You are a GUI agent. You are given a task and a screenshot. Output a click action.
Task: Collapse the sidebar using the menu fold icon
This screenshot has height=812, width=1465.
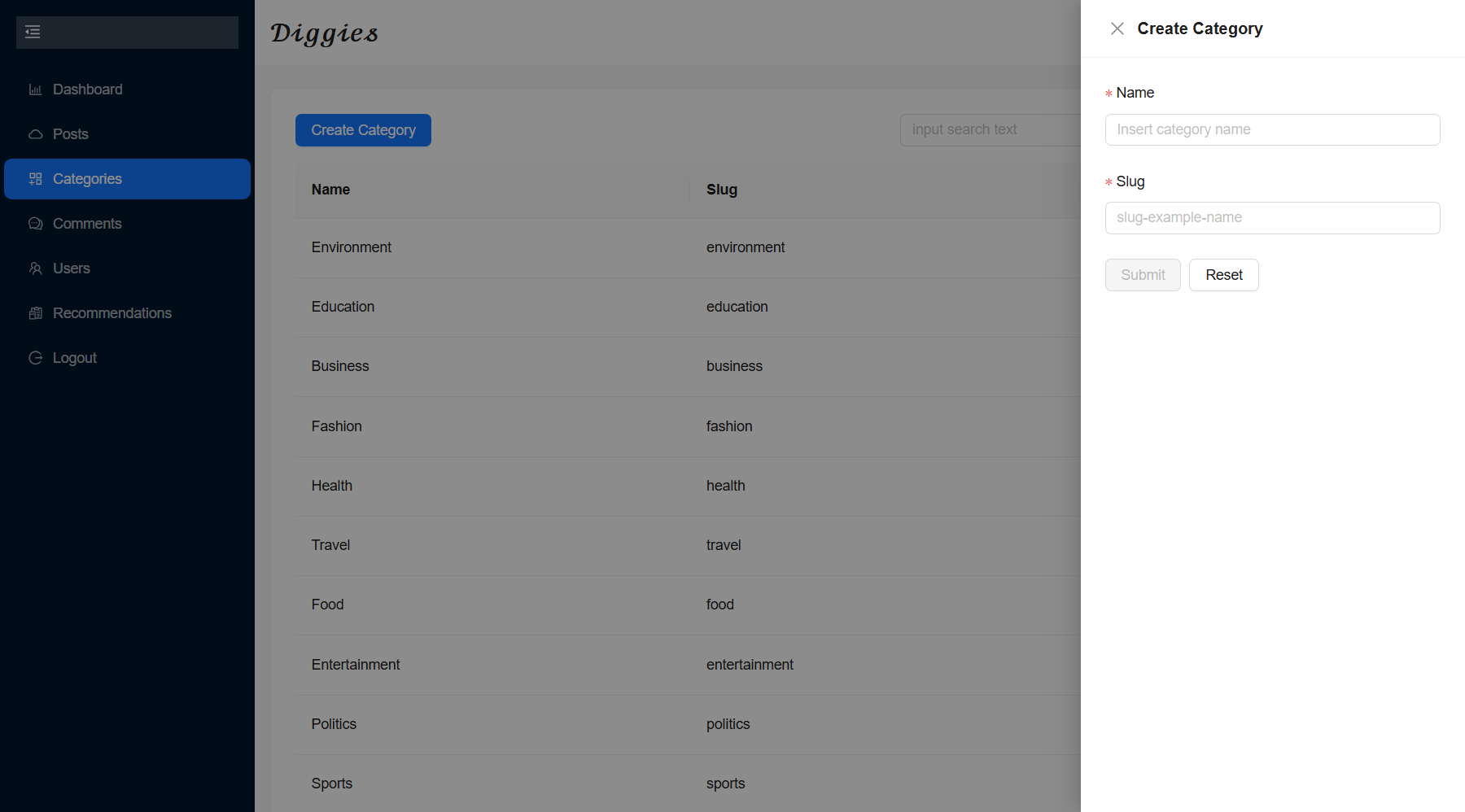coord(33,32)
